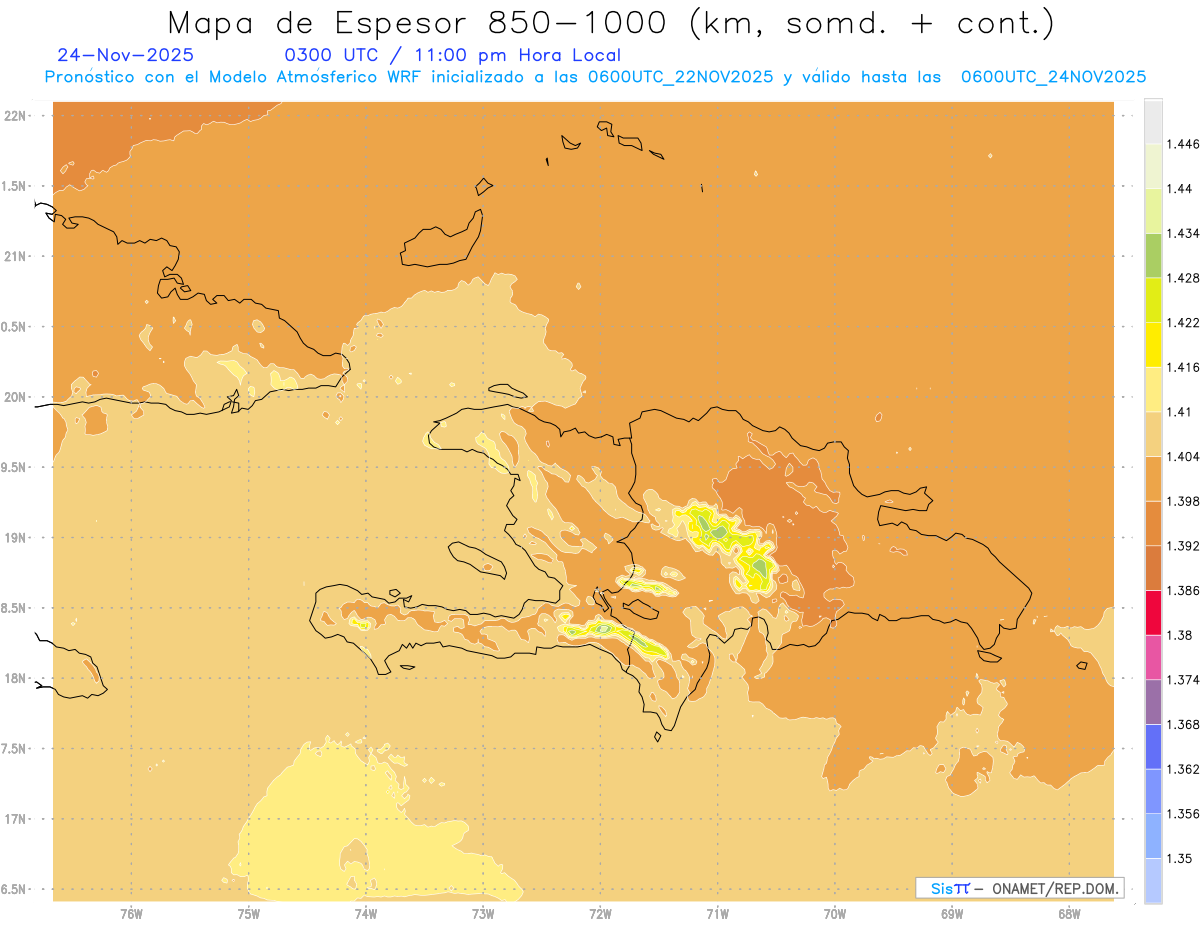Screen dimensions: 1200x927
Task: Click legend value '1.404'
Action: pos(1183,456)
